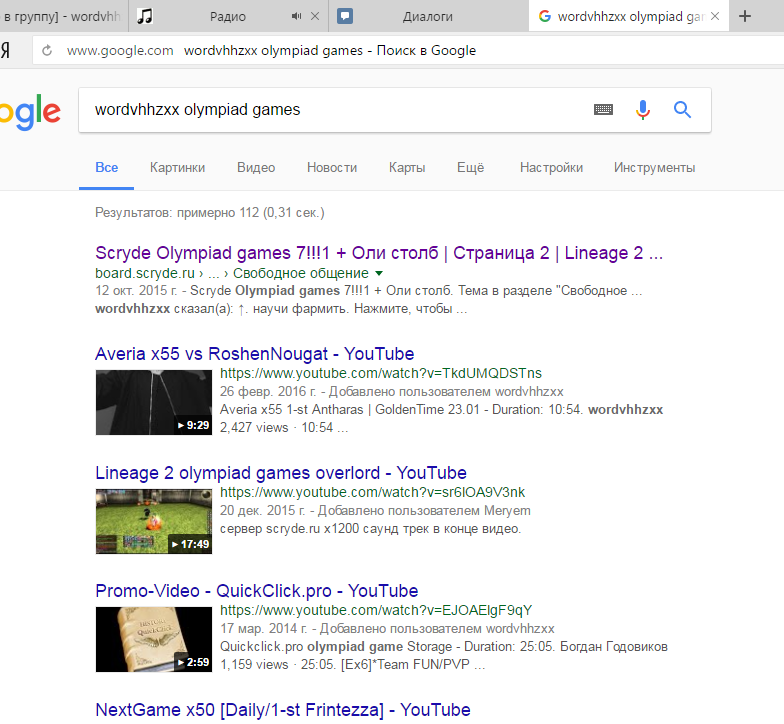
Task: Click the blue magnifying glass search button
Action: [x=683, y=110]
